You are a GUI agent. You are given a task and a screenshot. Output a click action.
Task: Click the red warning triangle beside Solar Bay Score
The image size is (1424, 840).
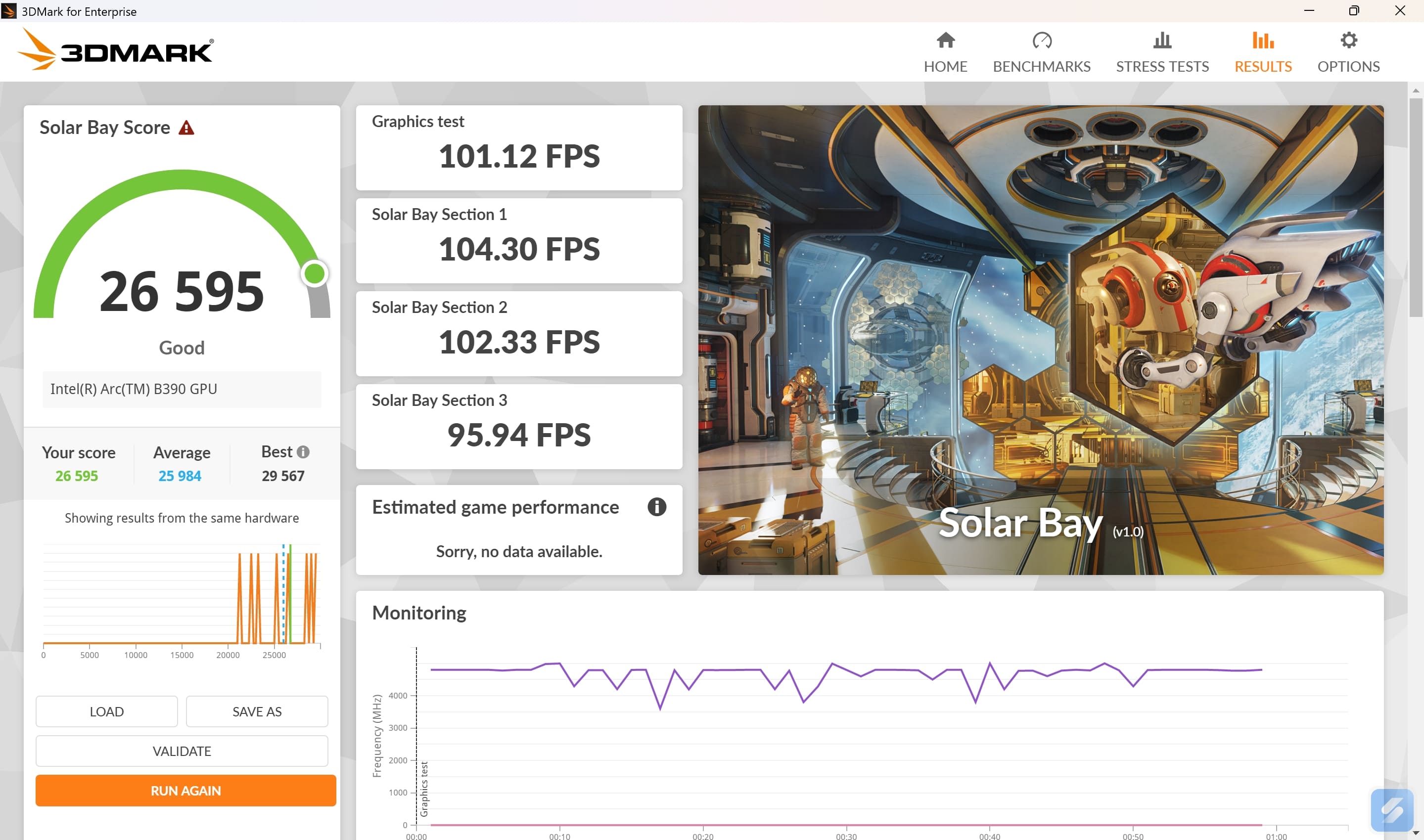point(186,129)
